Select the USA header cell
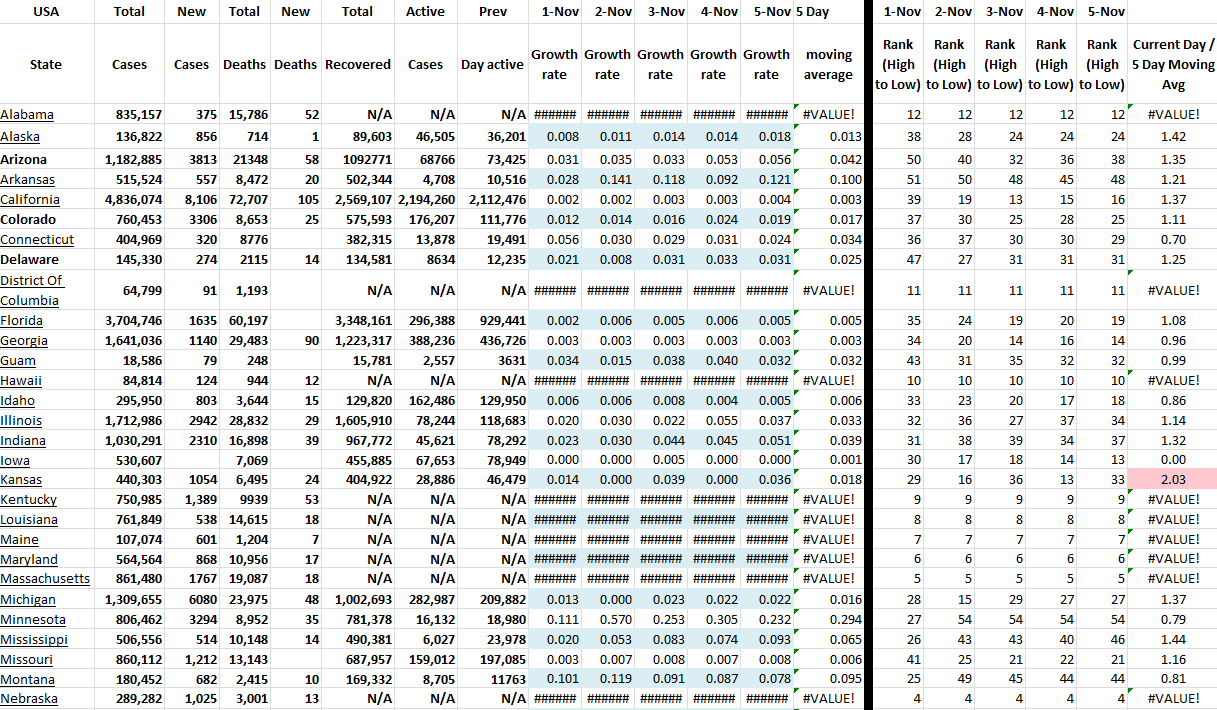The image size is (1217, 710). [x=46, y=12]
